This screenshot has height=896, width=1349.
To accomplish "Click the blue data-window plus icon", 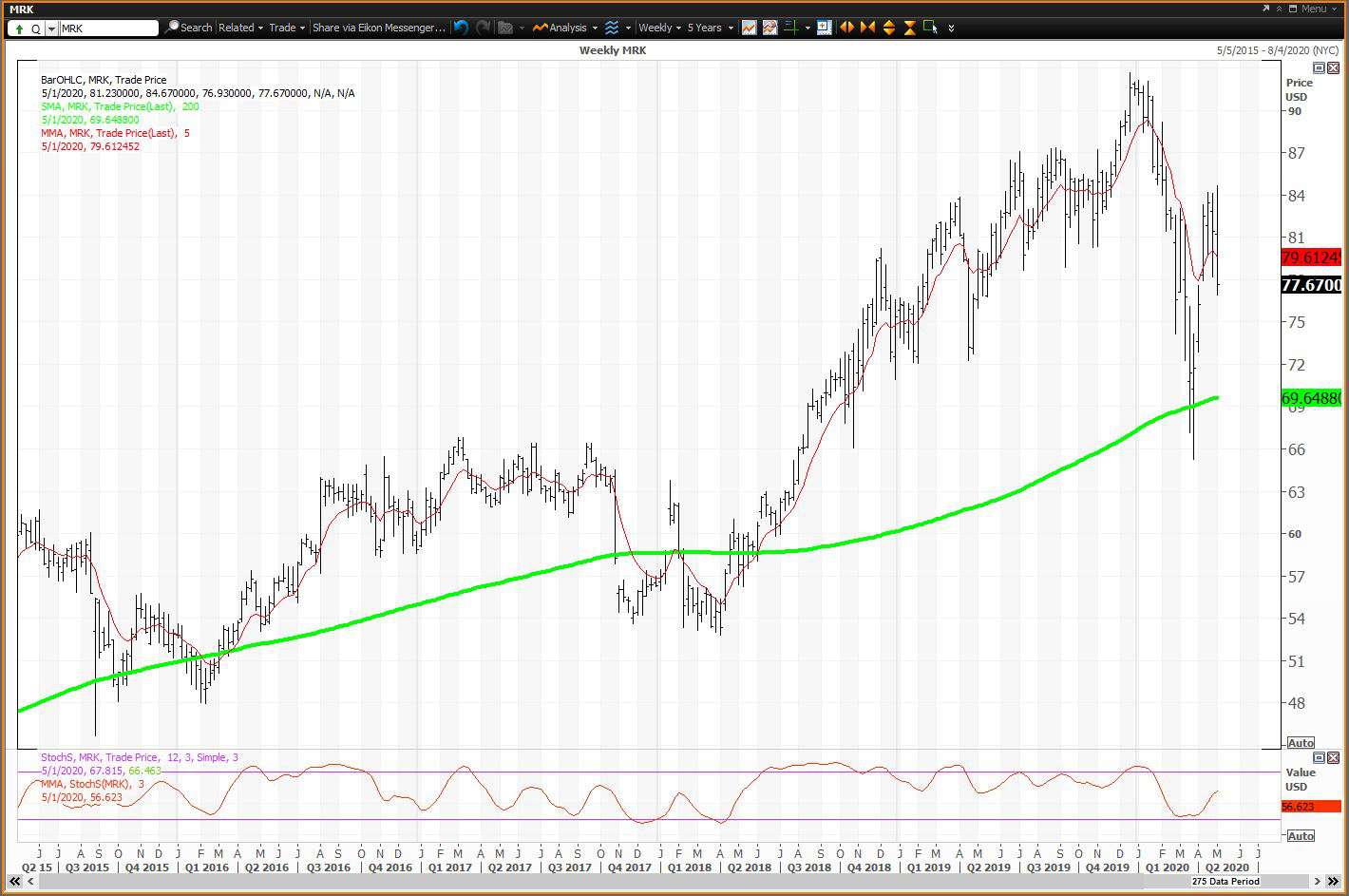I will point(824,28).
